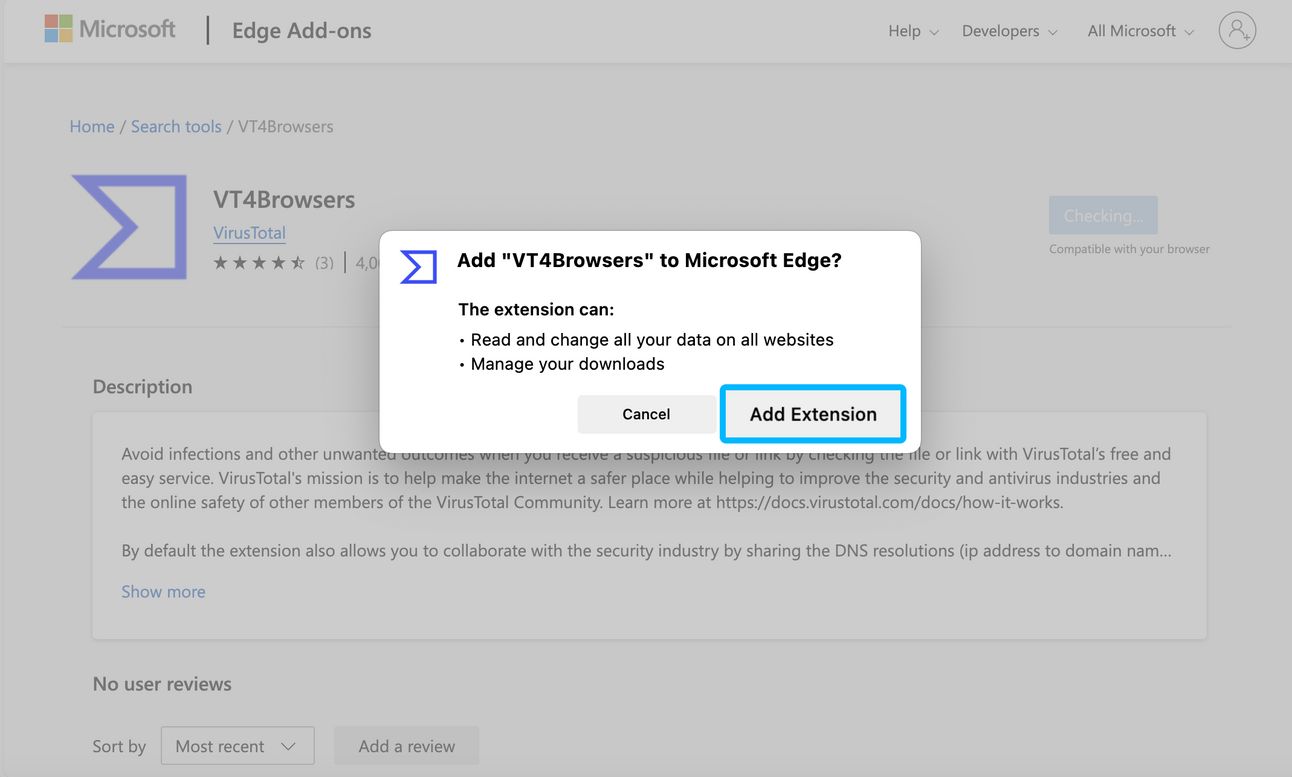
Task: Go to Search tools breadcrumb
Action: 176,127
